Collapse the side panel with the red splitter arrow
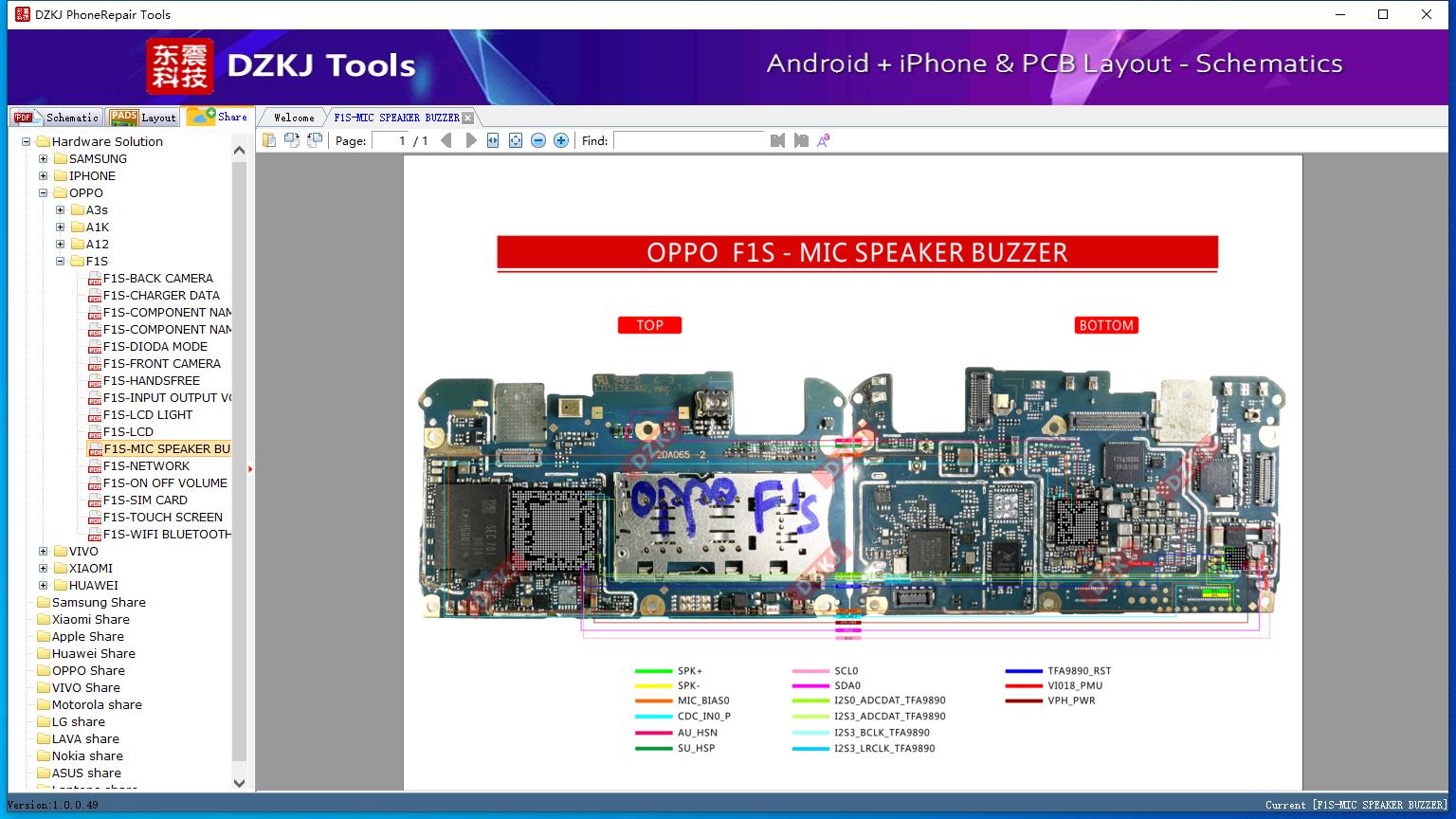The width and height of the screenshot is (1456, 819). [x=250, y=469]
